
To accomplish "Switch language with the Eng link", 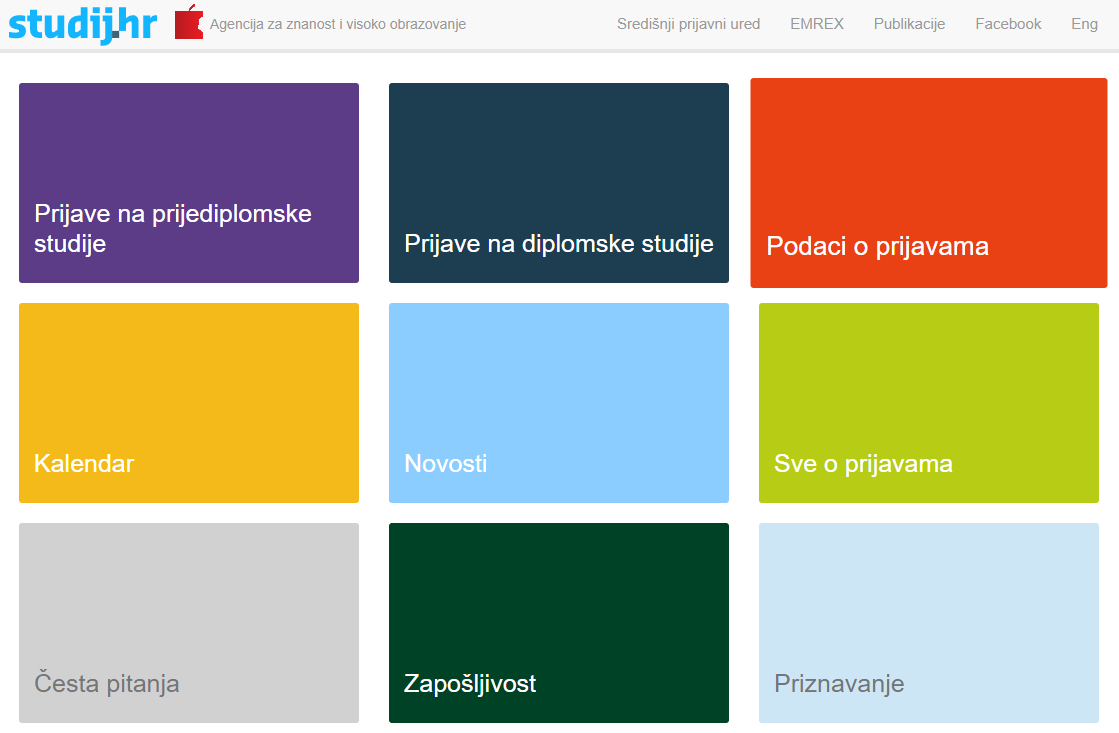I will [1084, 24].
